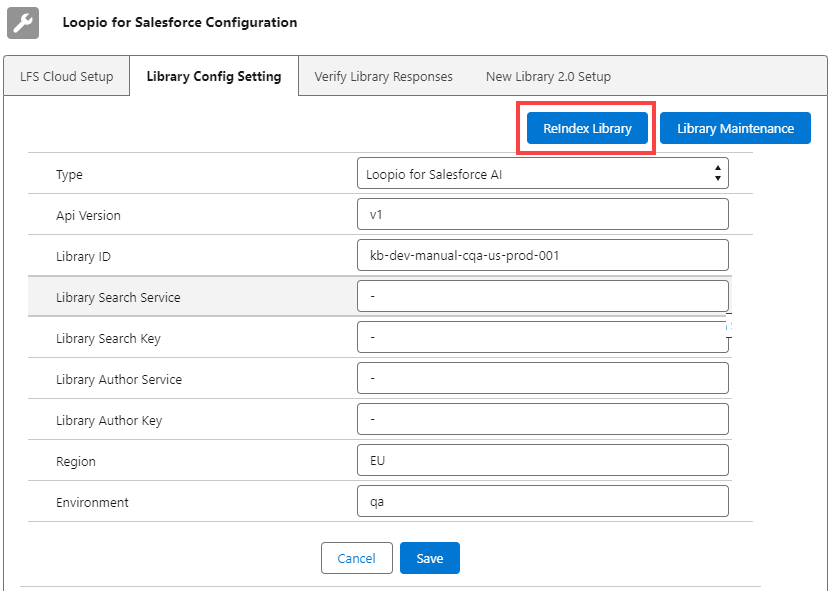Focus the Library Search Service field
This screenshot has height=591, width=830.
[x=543, y=296]
